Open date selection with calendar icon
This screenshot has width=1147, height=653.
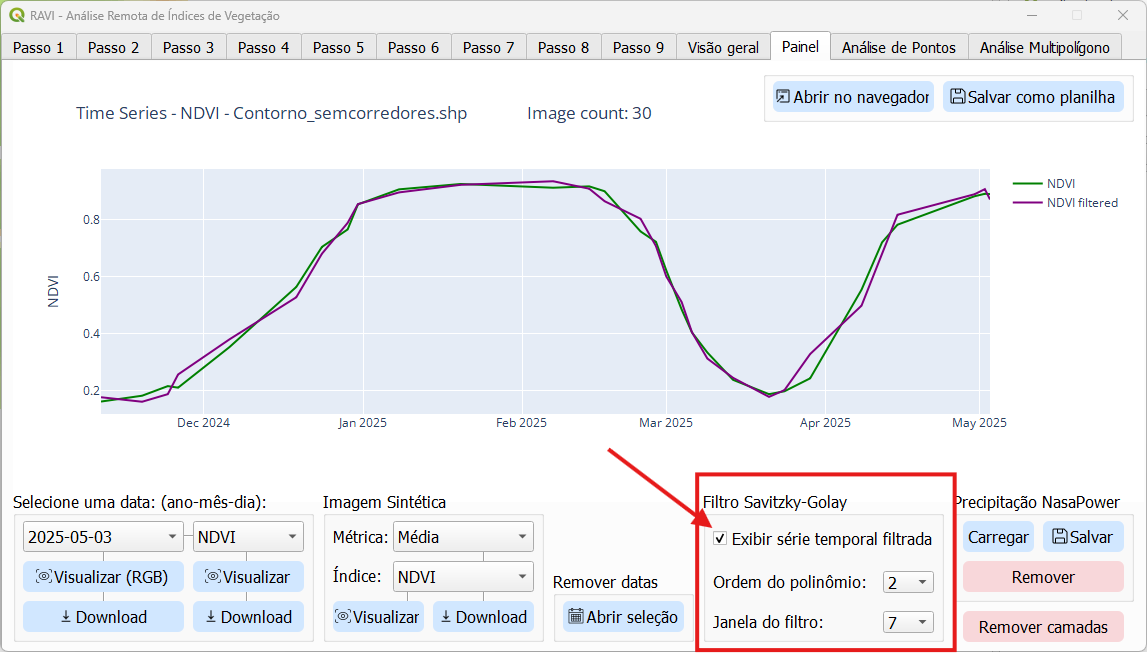coord(622,617)
